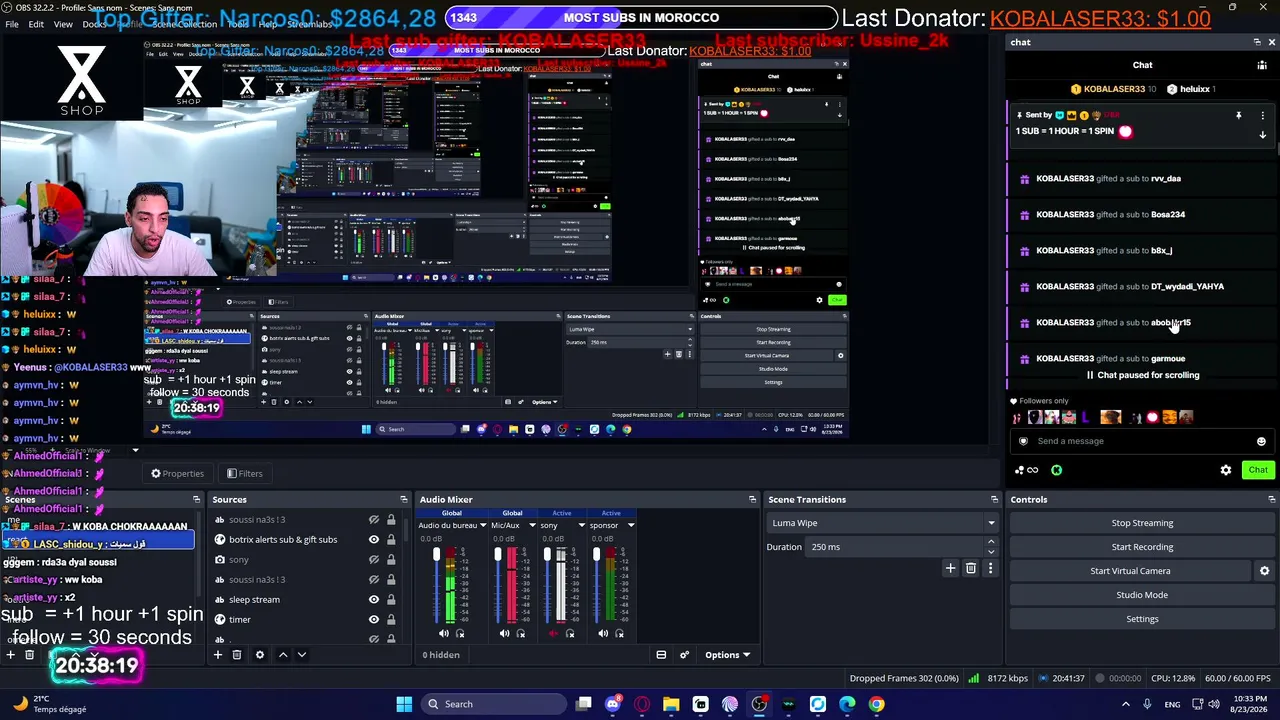This screenshot has width=1280, height=720.
Task: Unlock the timer source
Action: (x=391, y=620)
